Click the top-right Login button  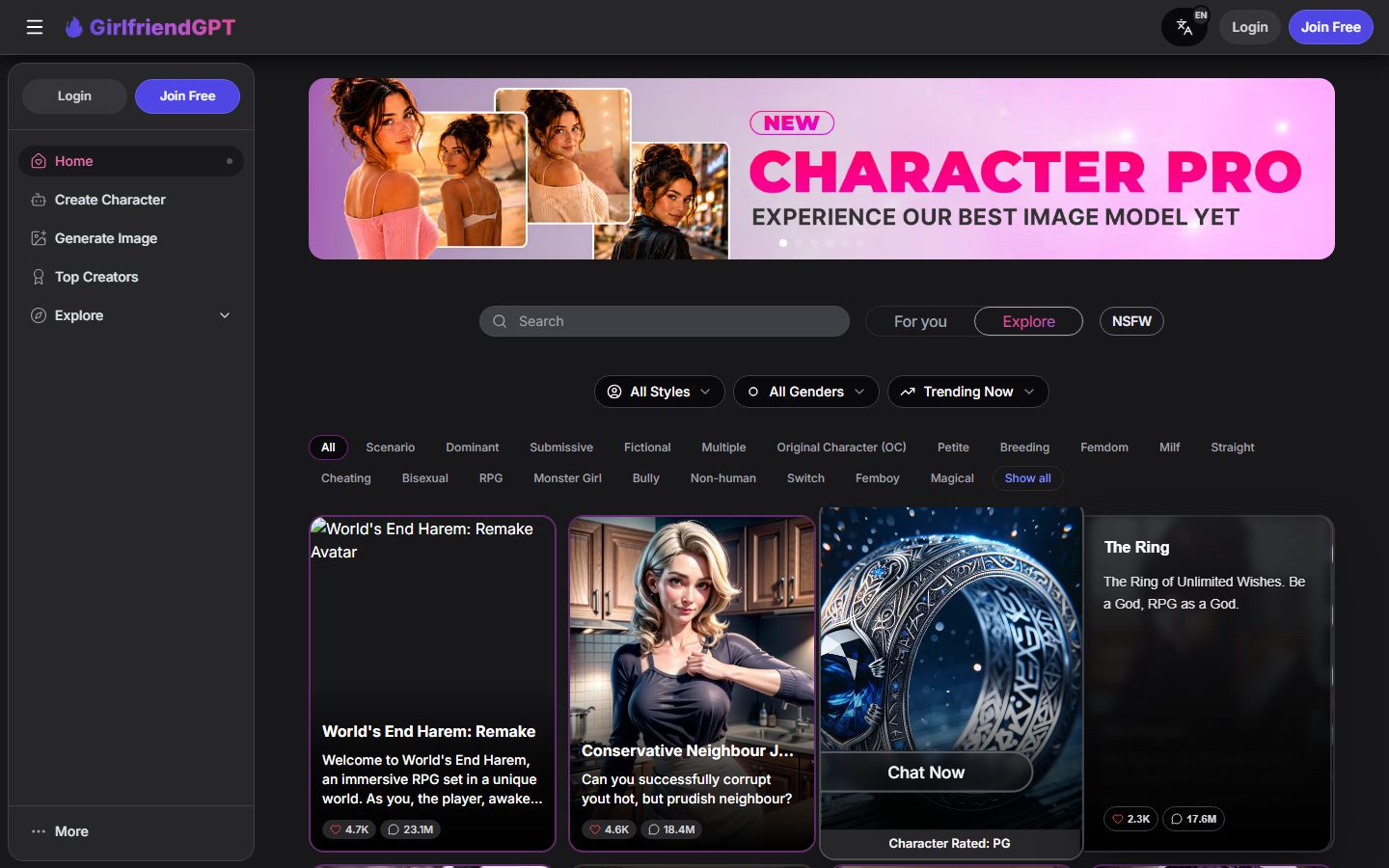click(x=1250, y=27)
